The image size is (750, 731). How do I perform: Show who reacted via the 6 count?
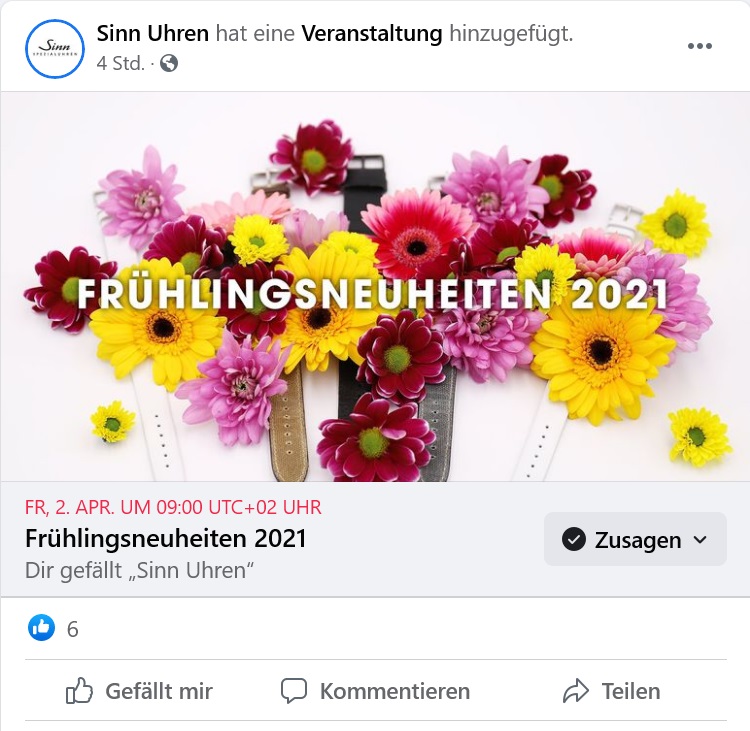[73, 629]
